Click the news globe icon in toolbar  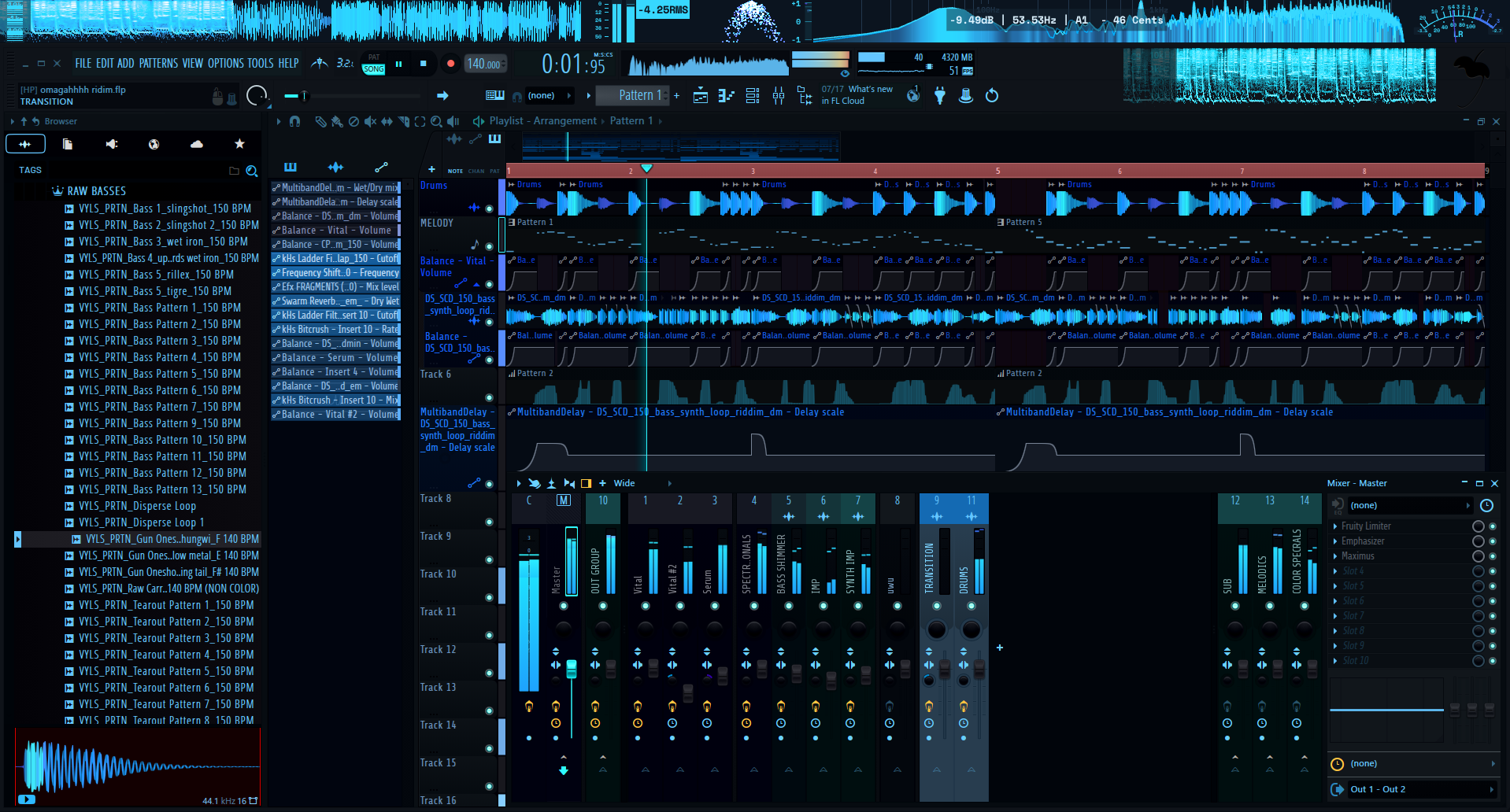click(x=913, y=96)
